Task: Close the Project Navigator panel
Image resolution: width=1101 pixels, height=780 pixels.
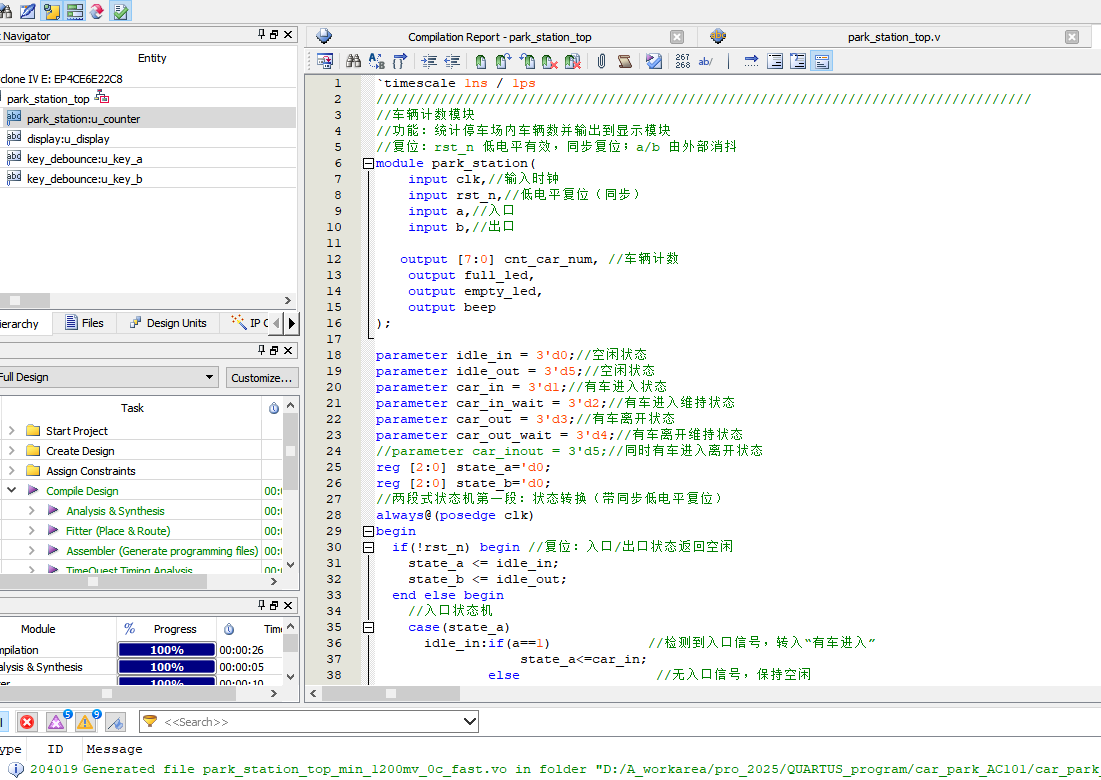Action: click(x=288, y=34)
